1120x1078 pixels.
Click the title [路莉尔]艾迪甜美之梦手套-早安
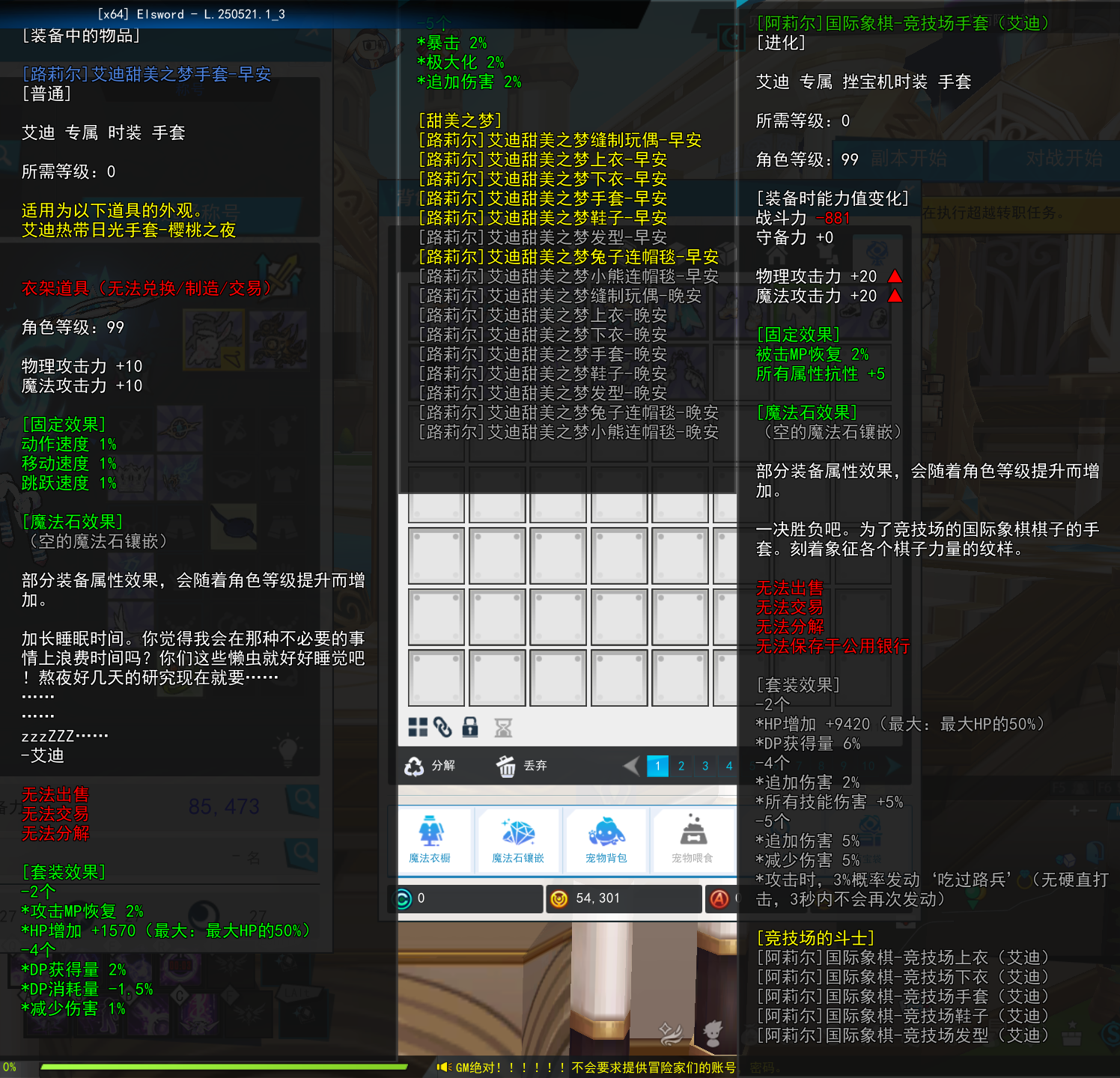click(147, 74)
